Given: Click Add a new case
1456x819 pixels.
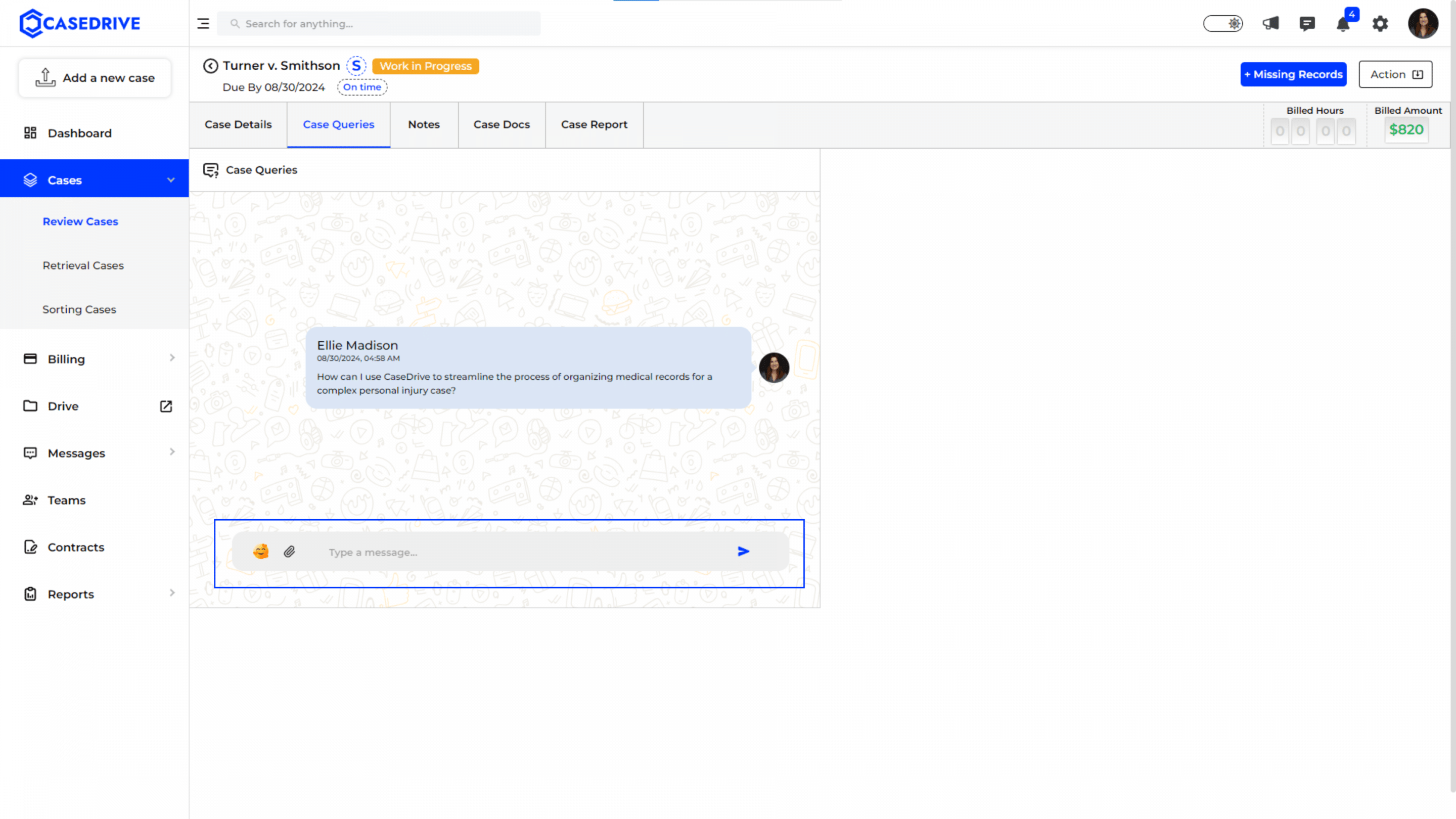Looking at the screenshot, I should (95, 78).
